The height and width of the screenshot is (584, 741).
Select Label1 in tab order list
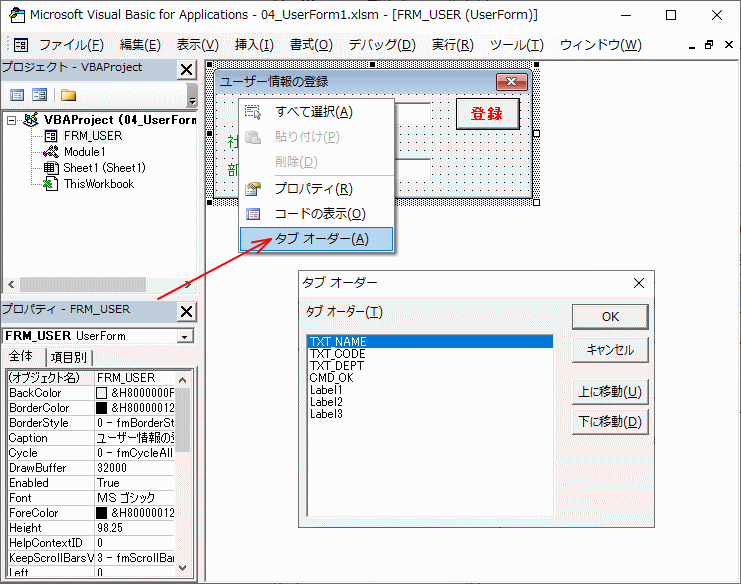tap(430, 390)
